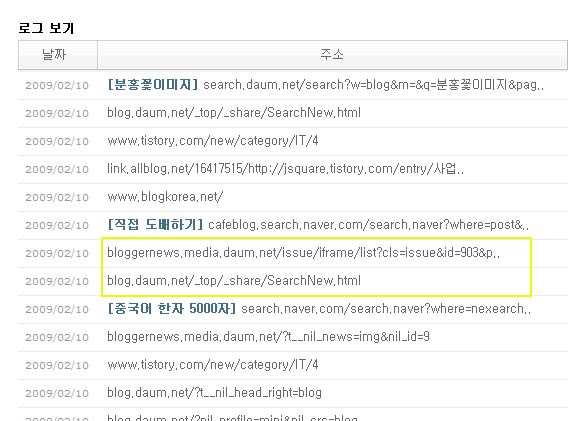The image size is (585, 421).
Task: Open the [분홍꽃이미지] keyword link
Action: tap(153, 85)
